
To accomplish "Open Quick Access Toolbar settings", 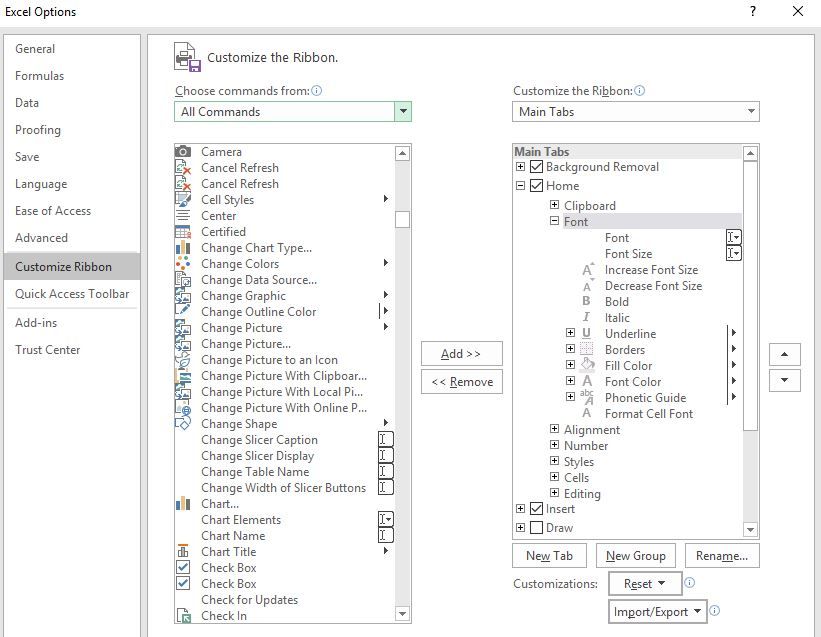I will click(72, 294).
